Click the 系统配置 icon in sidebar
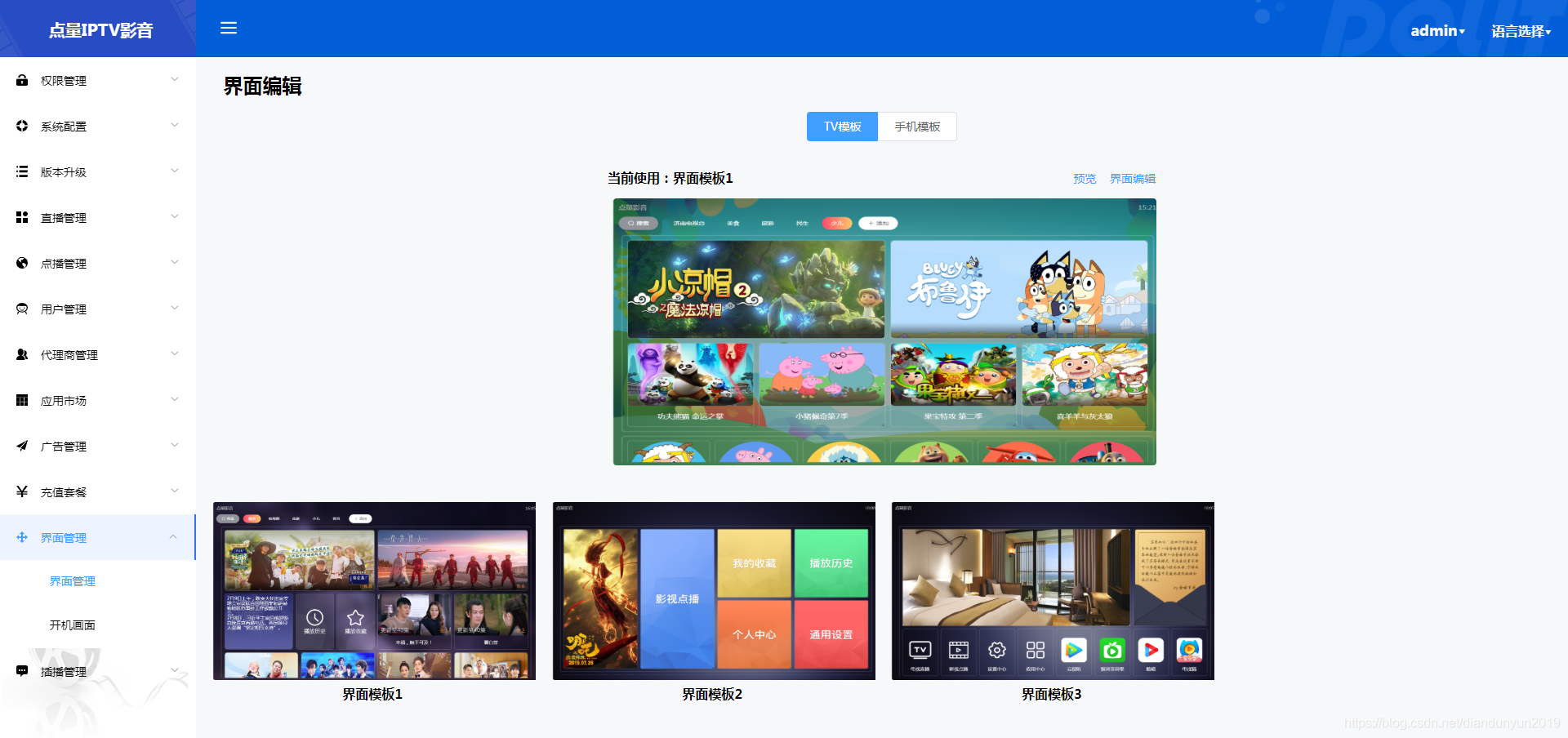 pyautogui.click(x=22, y=126)
